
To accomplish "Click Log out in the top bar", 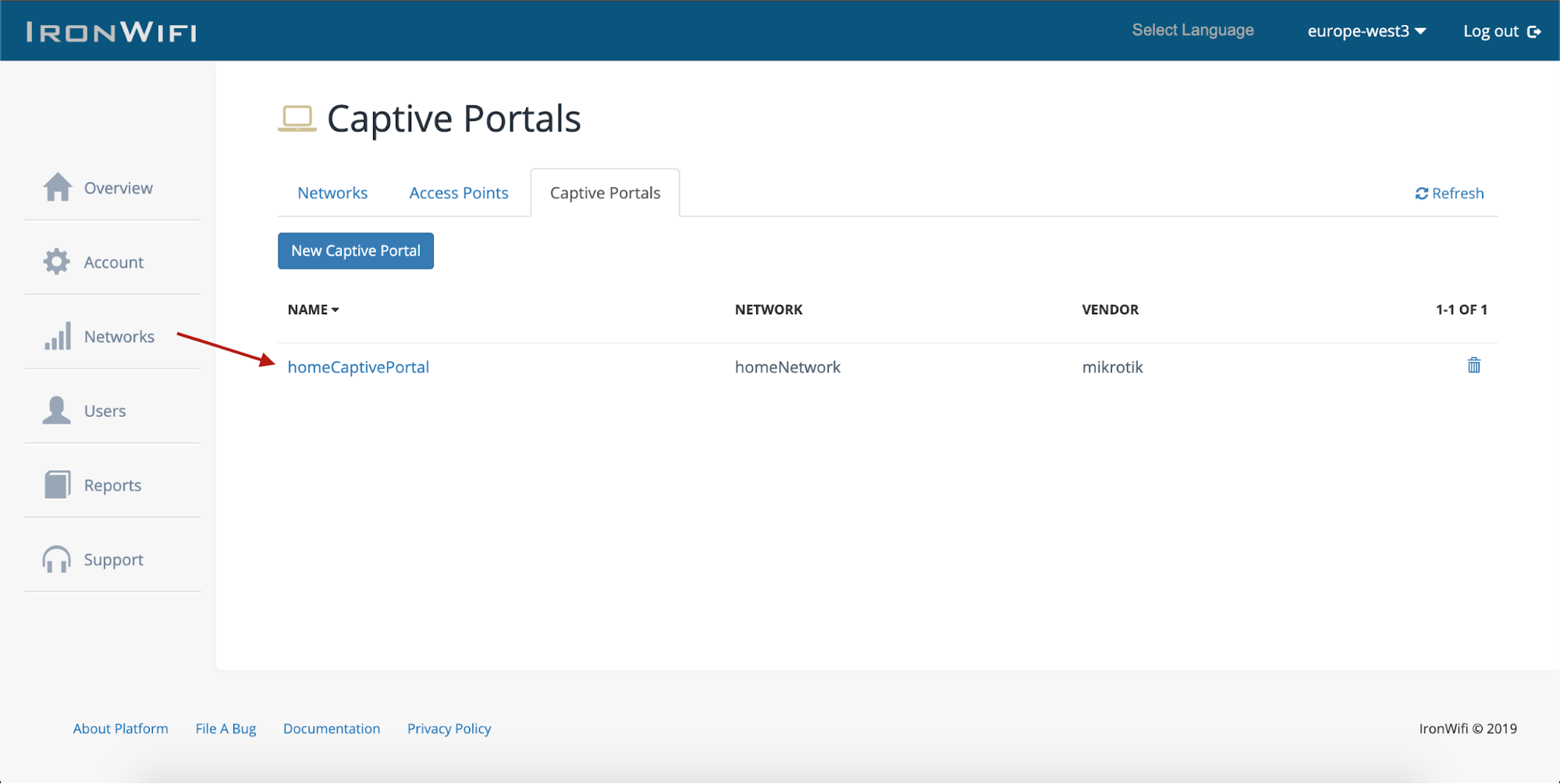I will click(x=1500, y=30).
